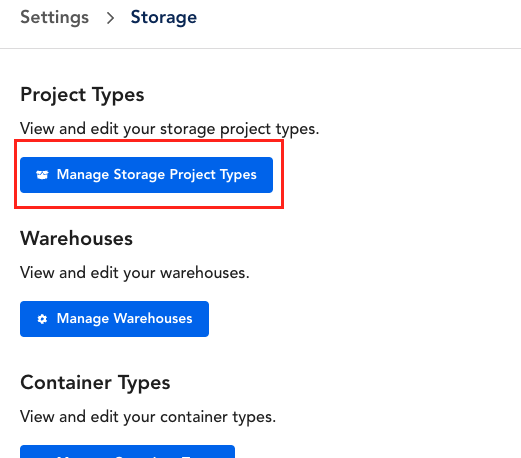Click the word 'Storage' inside the highlighted button

[139, 175]
